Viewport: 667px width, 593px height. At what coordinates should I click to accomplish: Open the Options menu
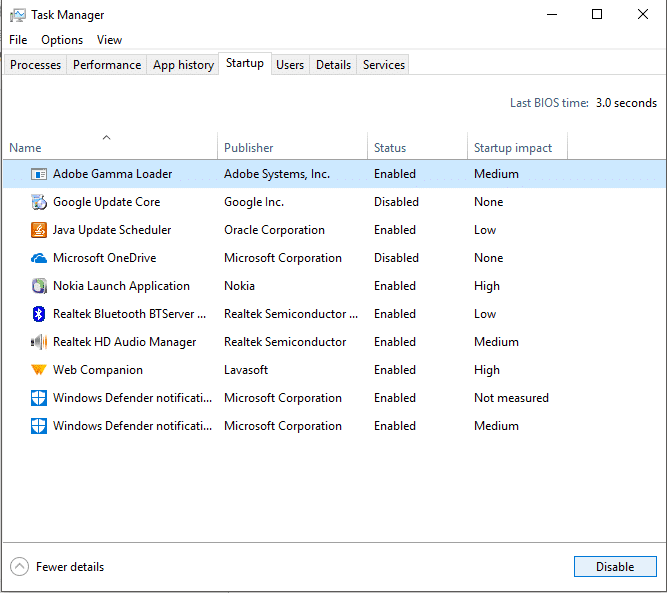pos(62,40)
